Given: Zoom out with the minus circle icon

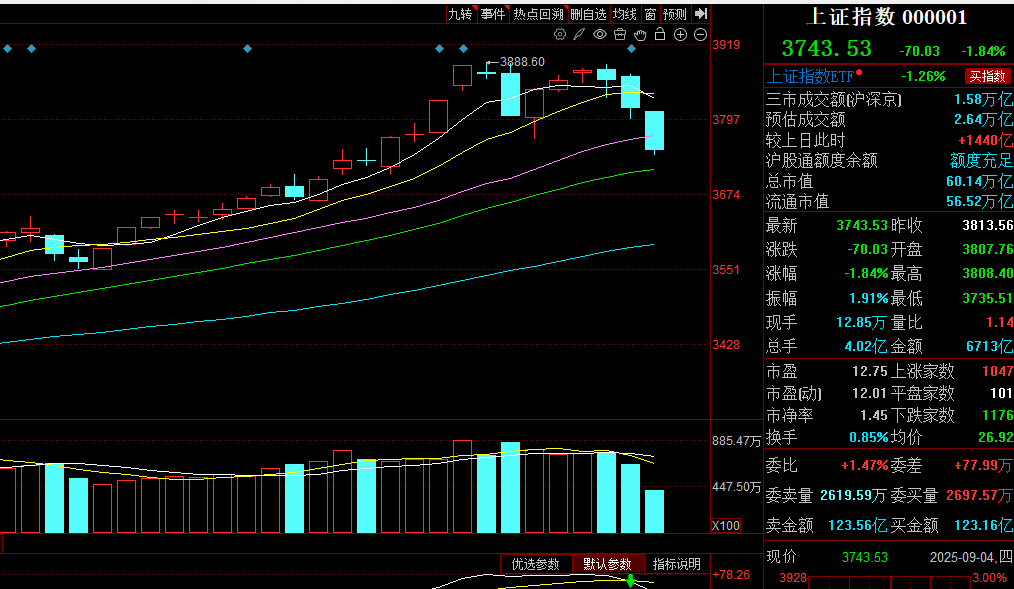Looking at the screenshot, I should click(699, 34).
